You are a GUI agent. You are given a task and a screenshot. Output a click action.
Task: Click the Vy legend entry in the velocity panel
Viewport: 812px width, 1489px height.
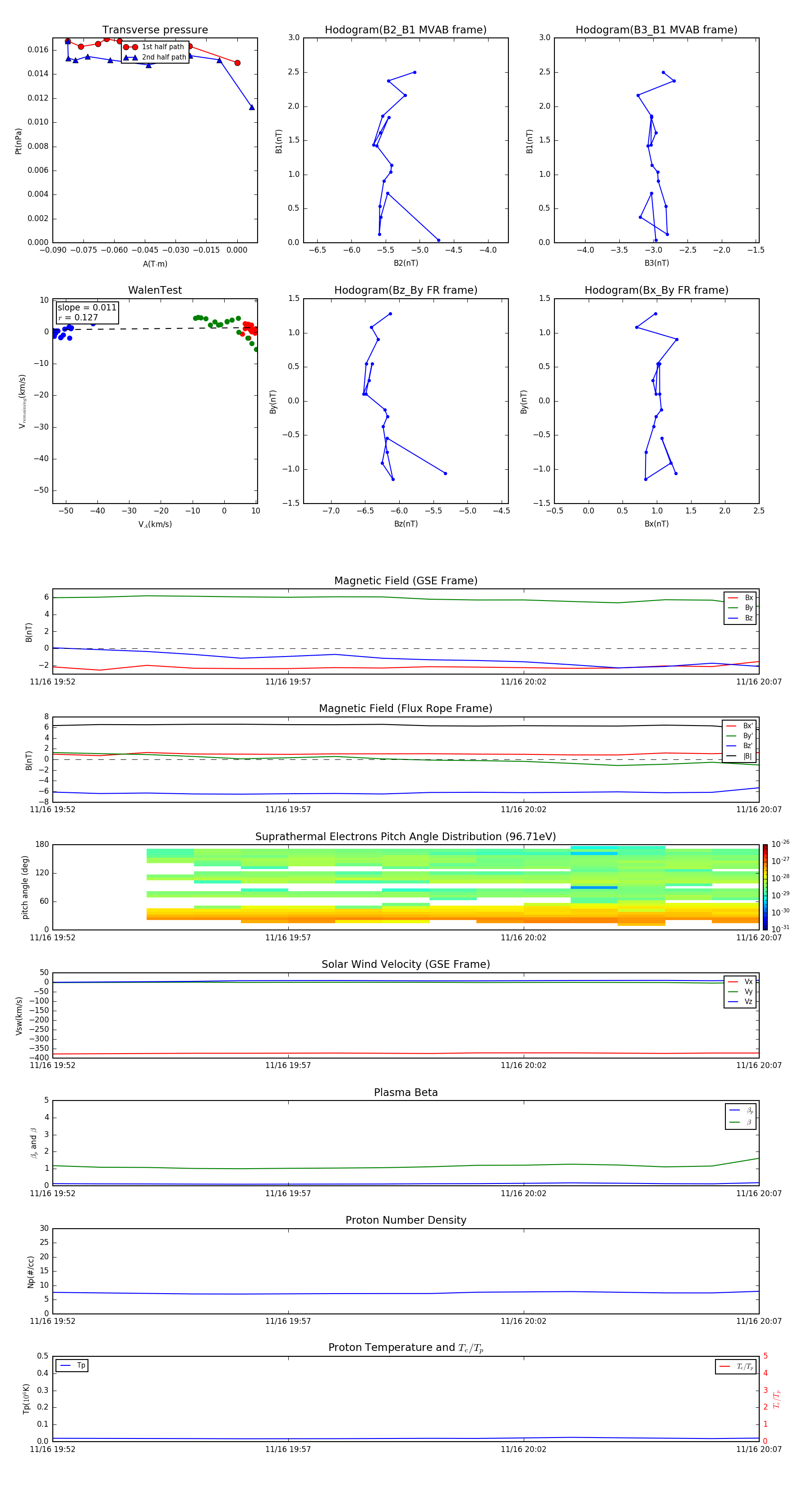pos(740,991)
